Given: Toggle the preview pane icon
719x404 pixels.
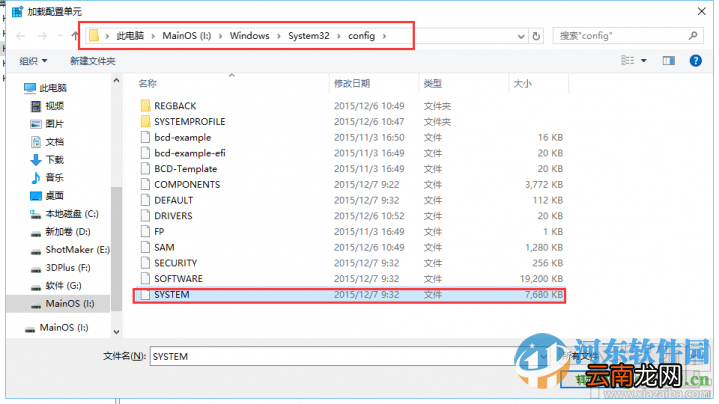Looking at the screenshot, I should [x=669, y=61].
